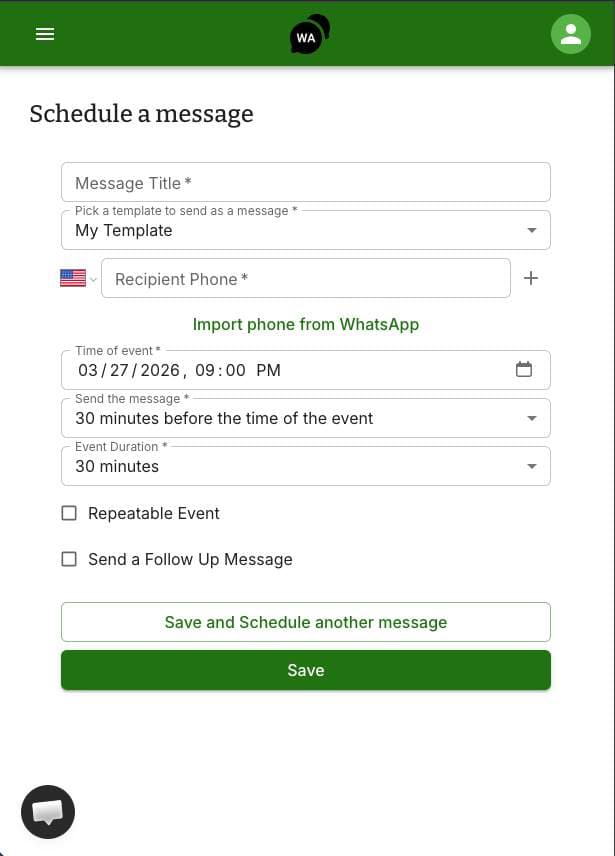Open the calendar date picker icon
The height and width of the screenshot is (856, 615).
coord(524,369)
